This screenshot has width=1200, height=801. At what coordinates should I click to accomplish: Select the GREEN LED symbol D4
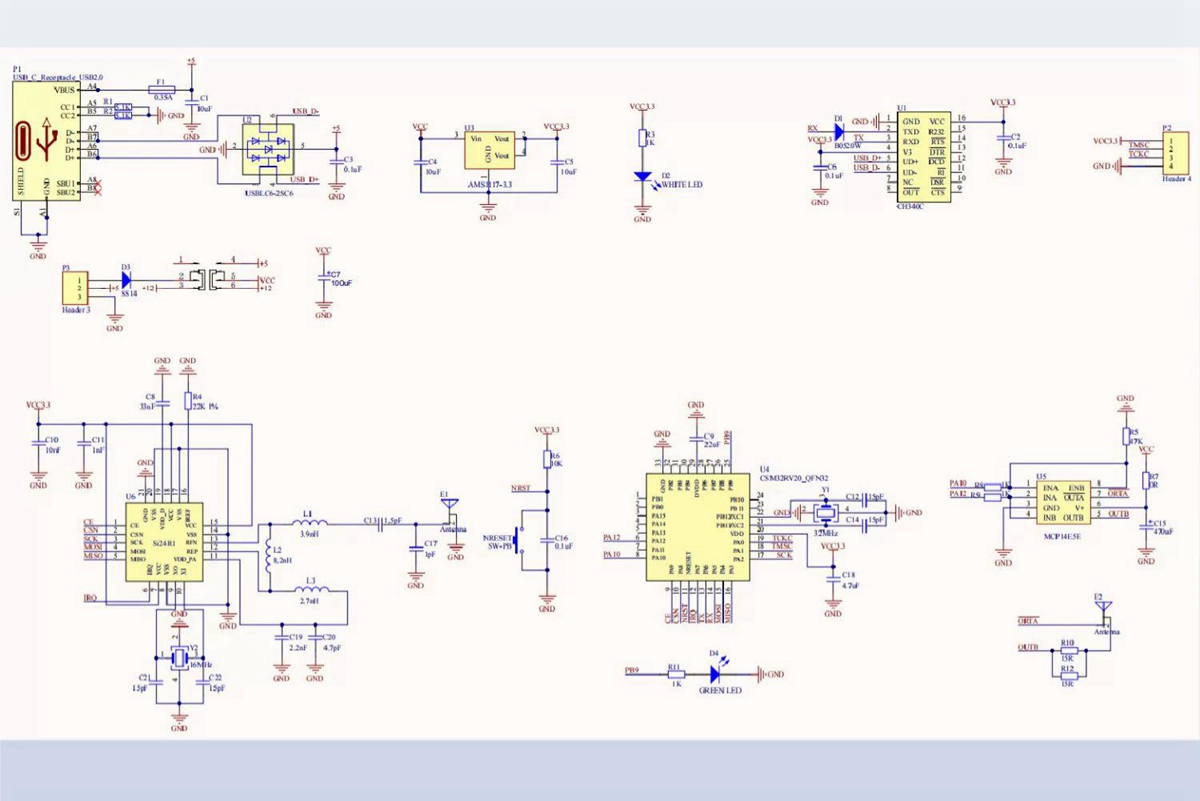click(716, 675)
